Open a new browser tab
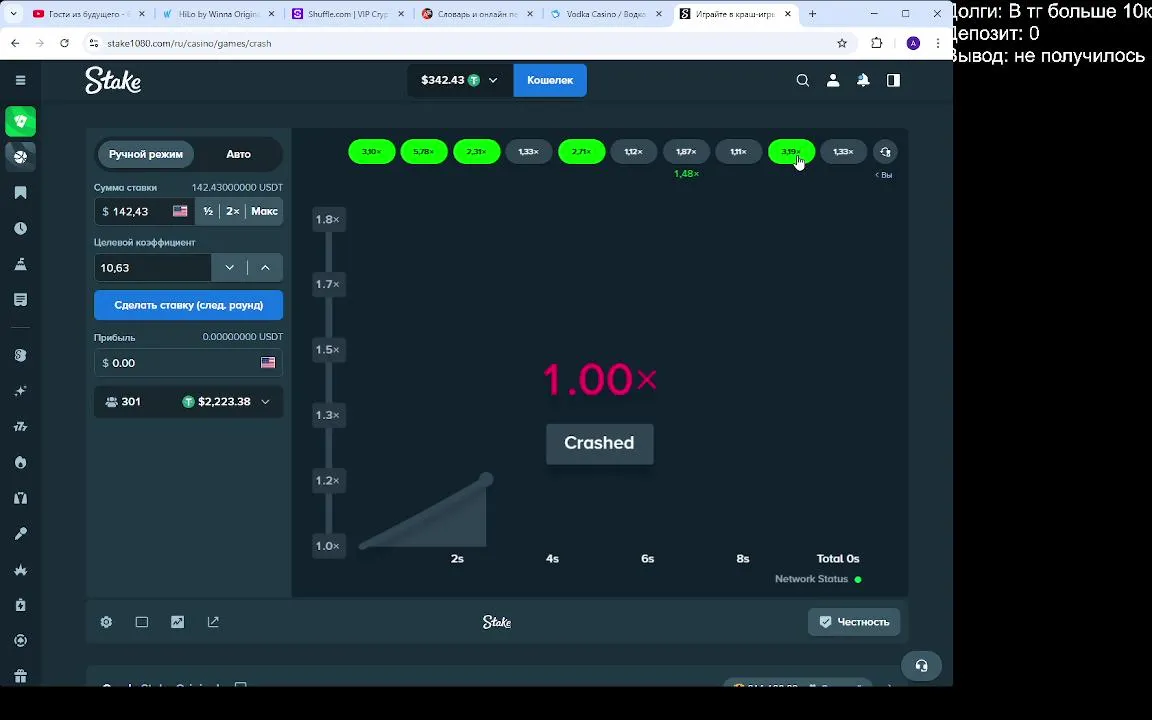This screenshot has height=720, width=1152. coord(813,14)
